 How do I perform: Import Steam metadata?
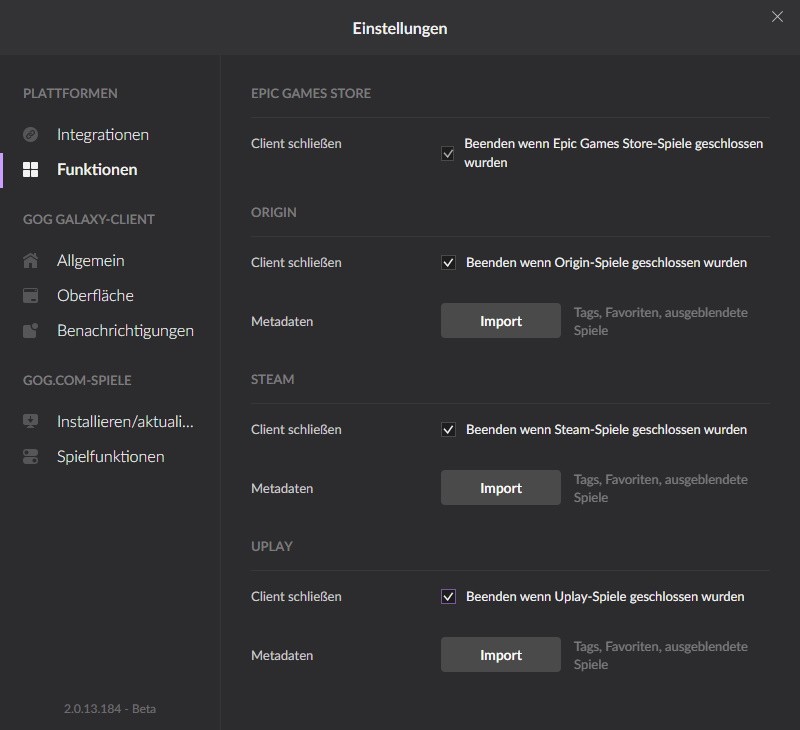[501, 488]
